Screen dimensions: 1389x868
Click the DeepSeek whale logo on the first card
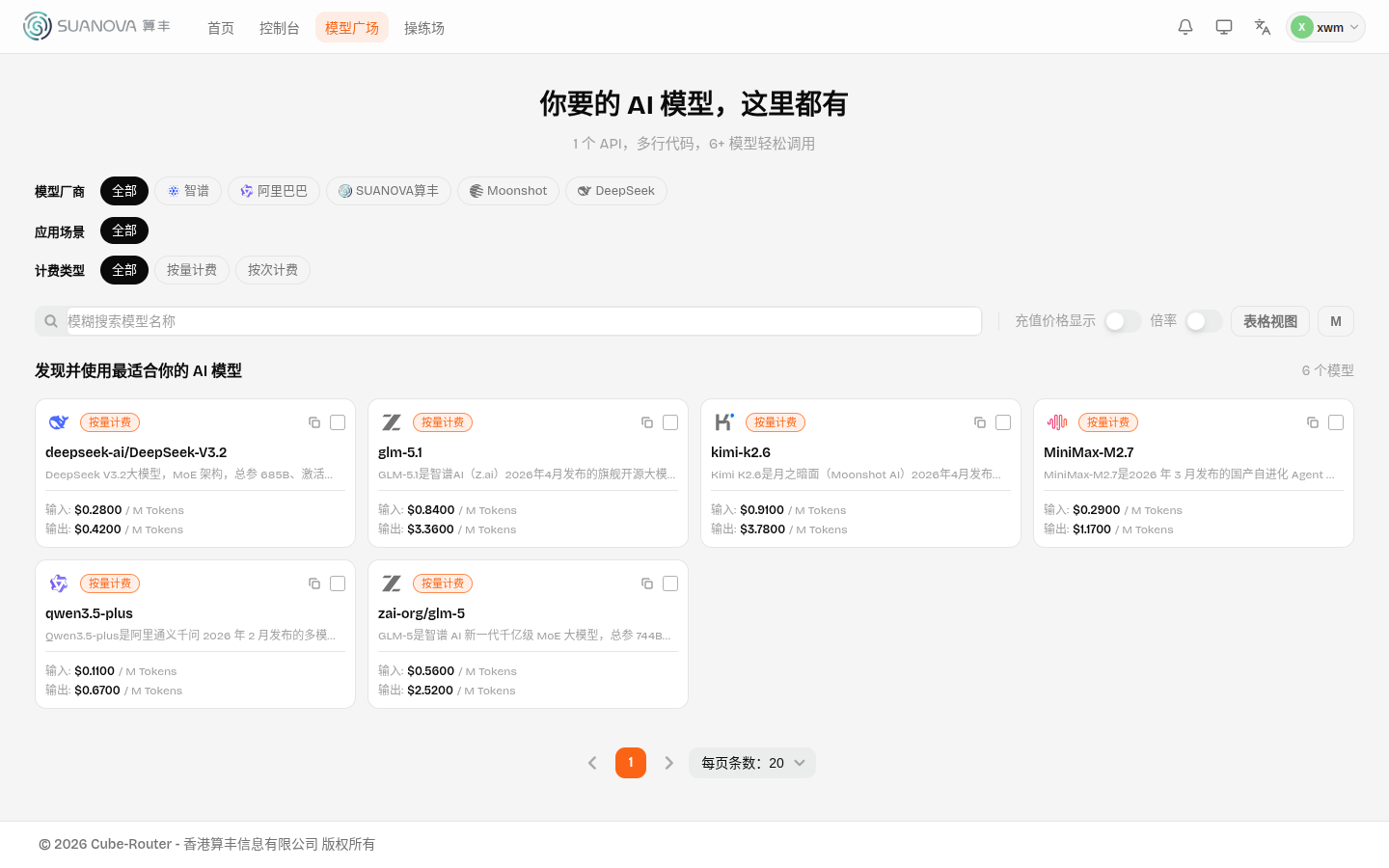pos(59,422)
